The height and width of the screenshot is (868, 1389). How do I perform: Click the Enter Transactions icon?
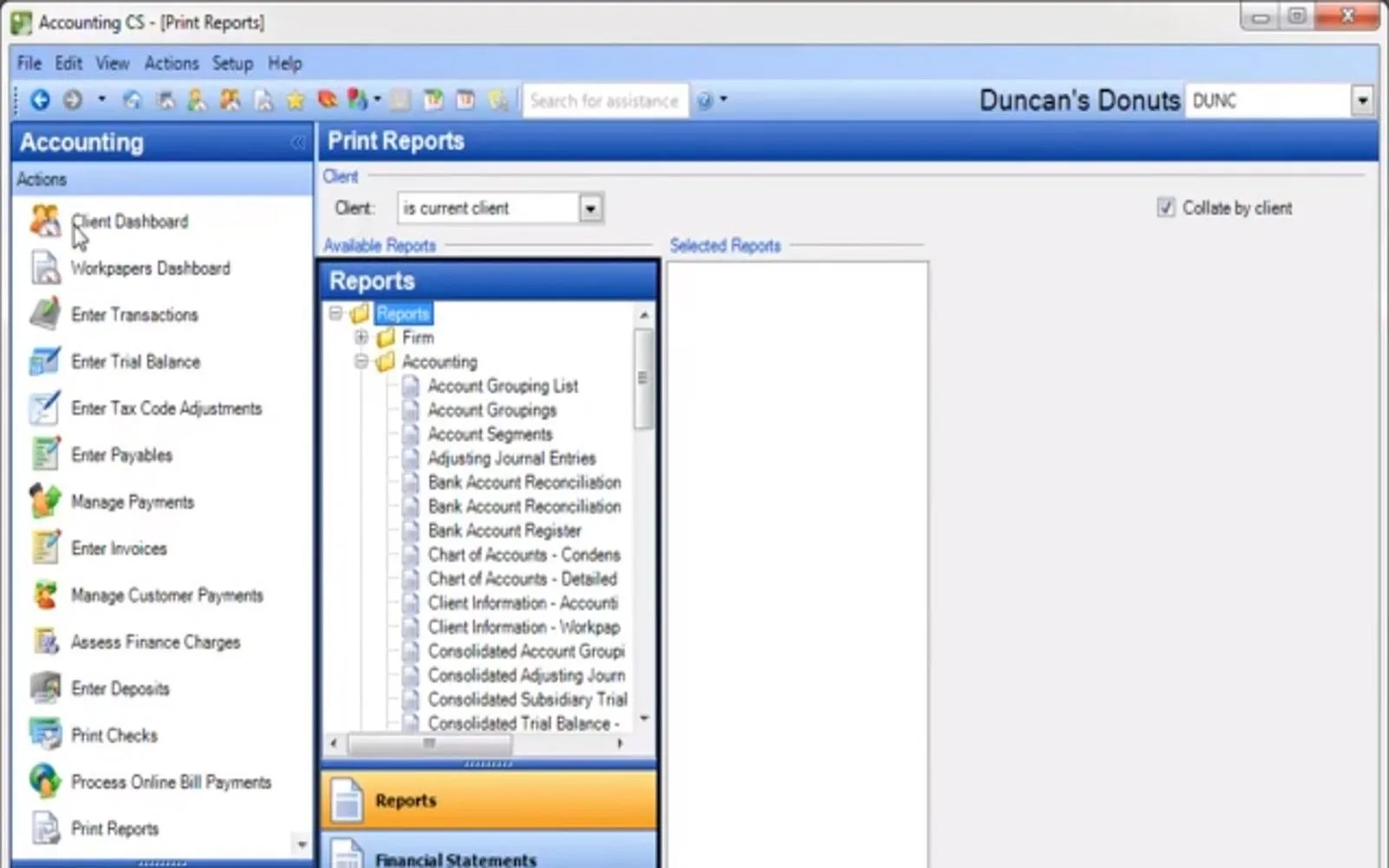click(44, 314)
